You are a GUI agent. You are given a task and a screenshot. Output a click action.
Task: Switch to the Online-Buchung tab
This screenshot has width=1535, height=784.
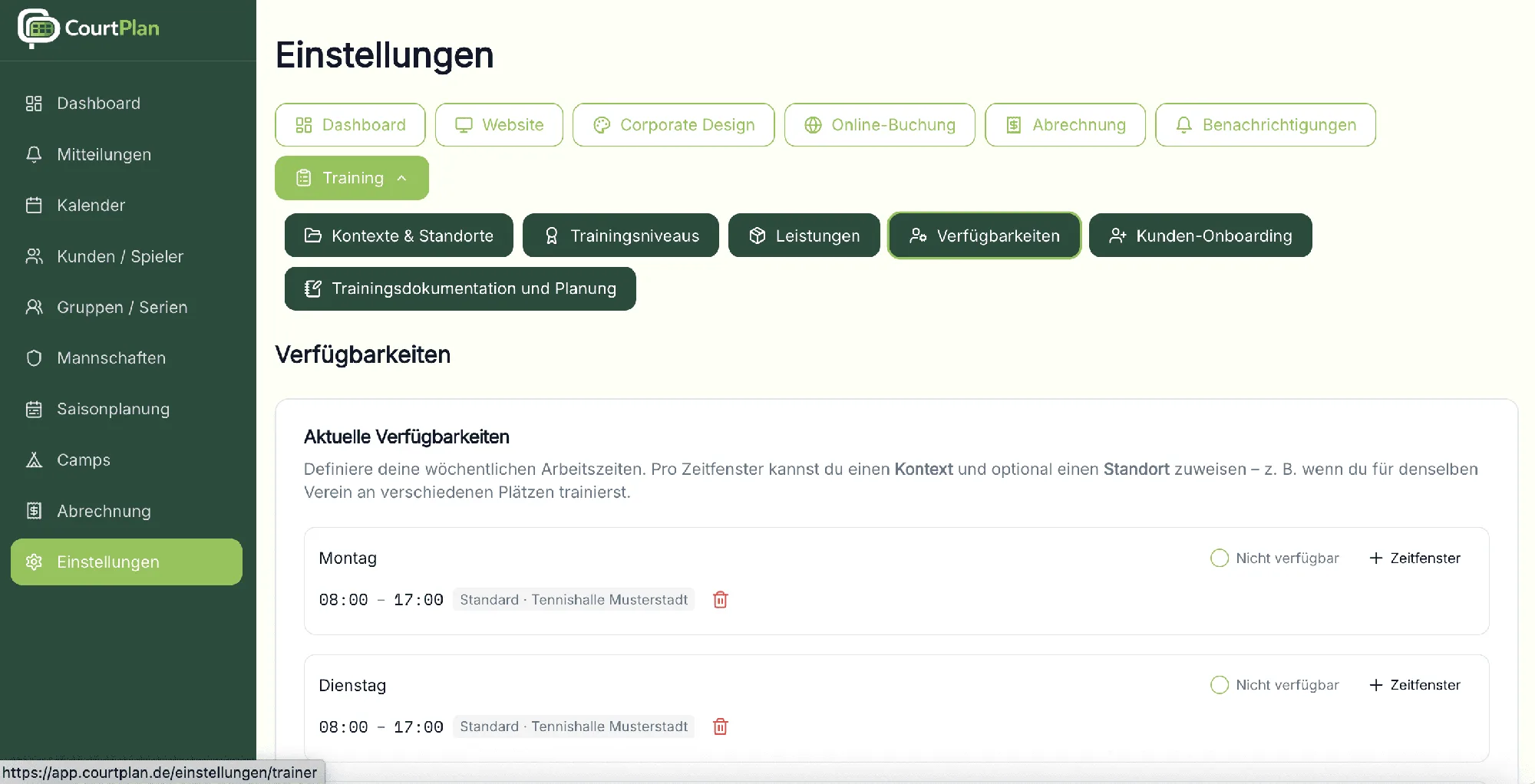pos(880,125)
